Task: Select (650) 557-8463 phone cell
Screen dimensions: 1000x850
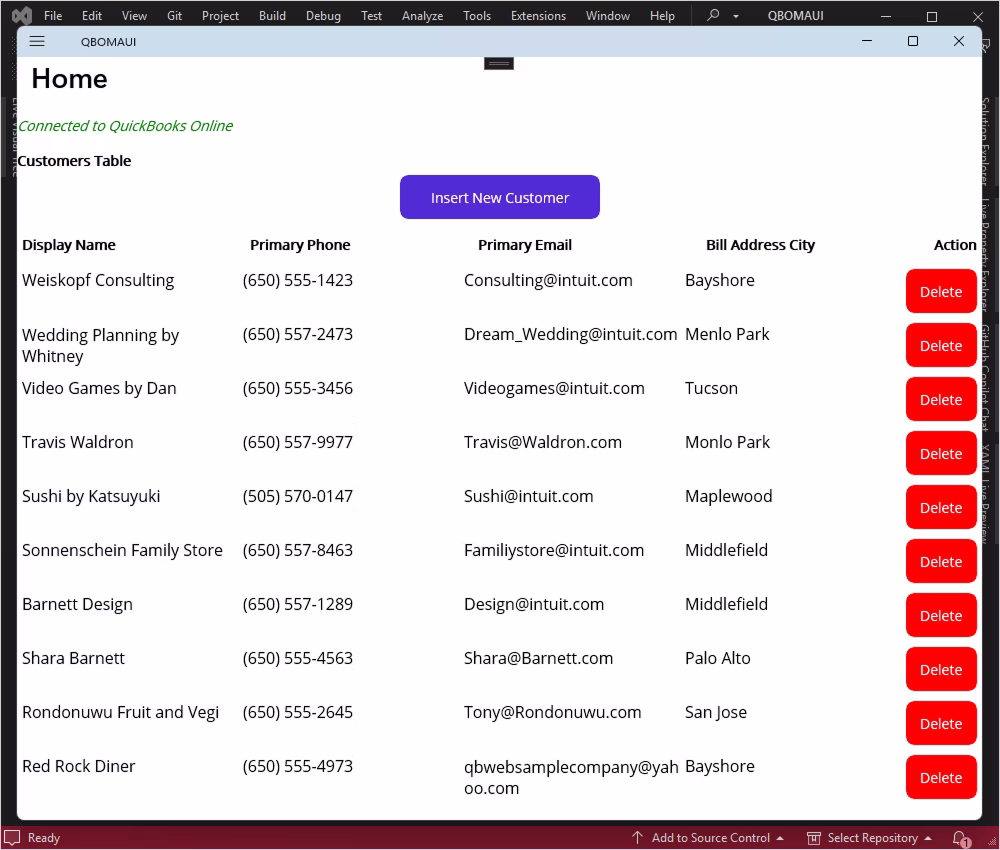Action: tap(297, 550)
